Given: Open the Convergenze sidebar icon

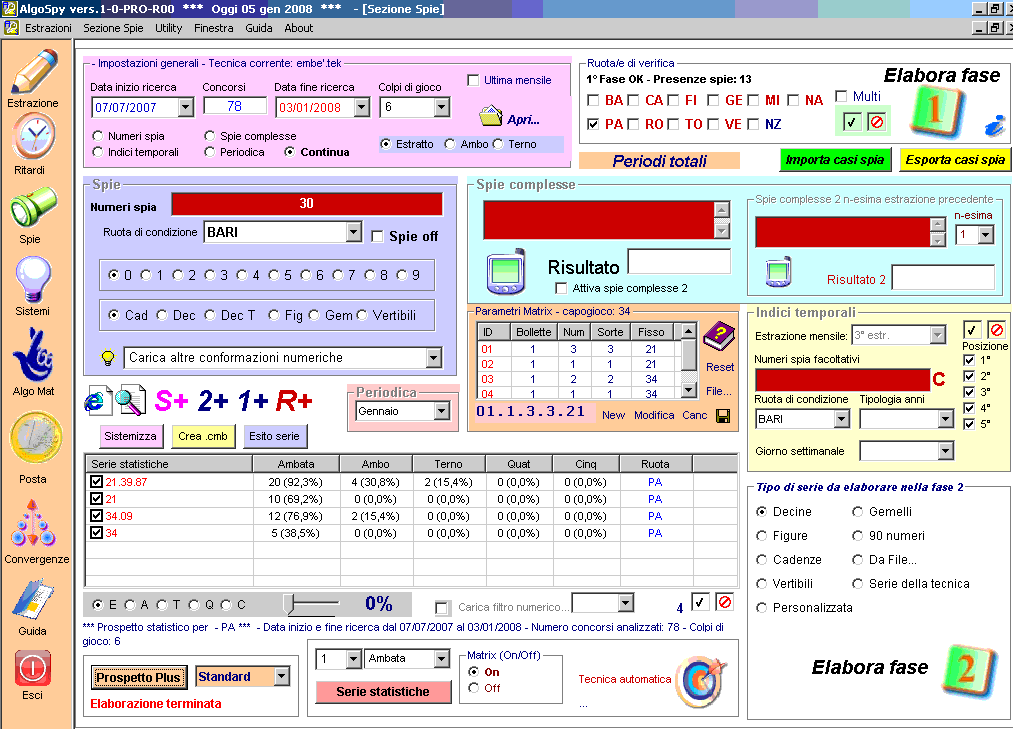Looking at the screenshot, I should tap(33, 523).
